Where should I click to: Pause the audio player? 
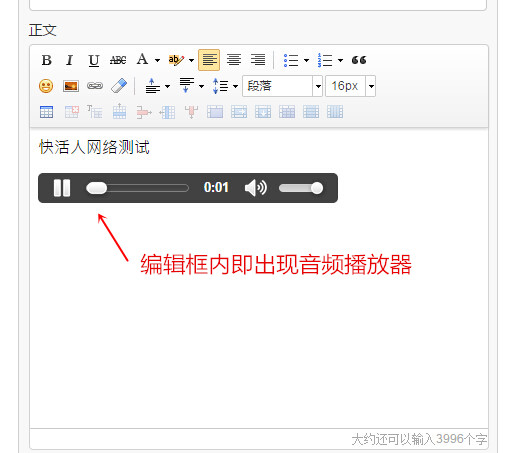(x=62, y=188)
